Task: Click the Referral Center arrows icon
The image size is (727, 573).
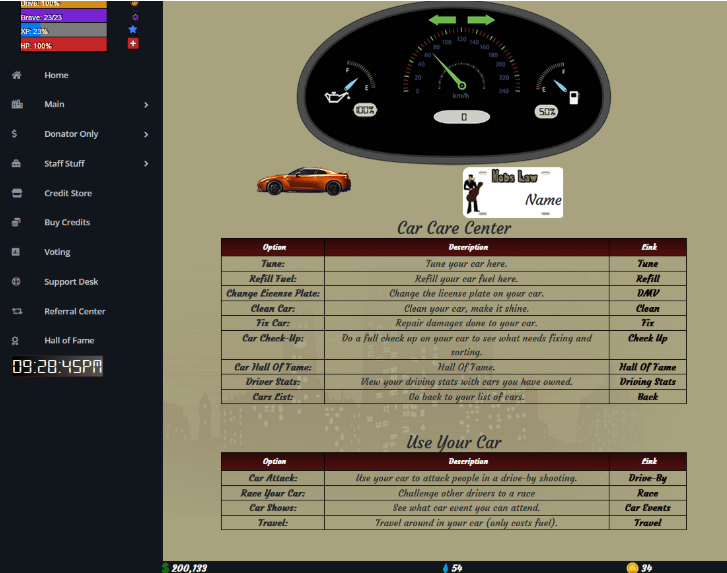Action: tap(16, 311)
